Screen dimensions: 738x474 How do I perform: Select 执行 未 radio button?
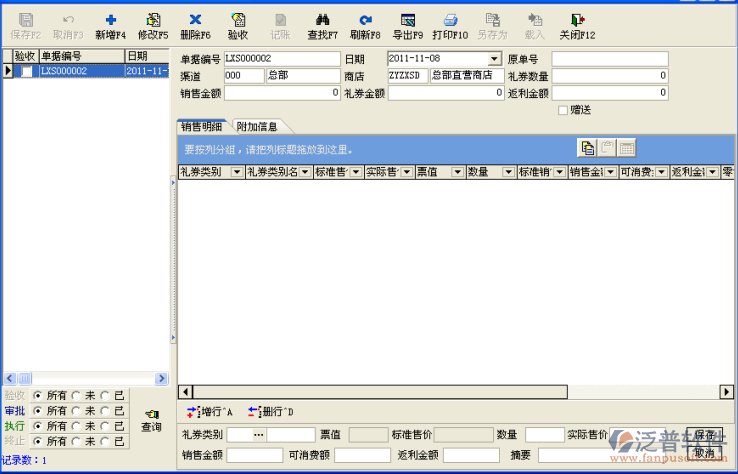[76, 426]
